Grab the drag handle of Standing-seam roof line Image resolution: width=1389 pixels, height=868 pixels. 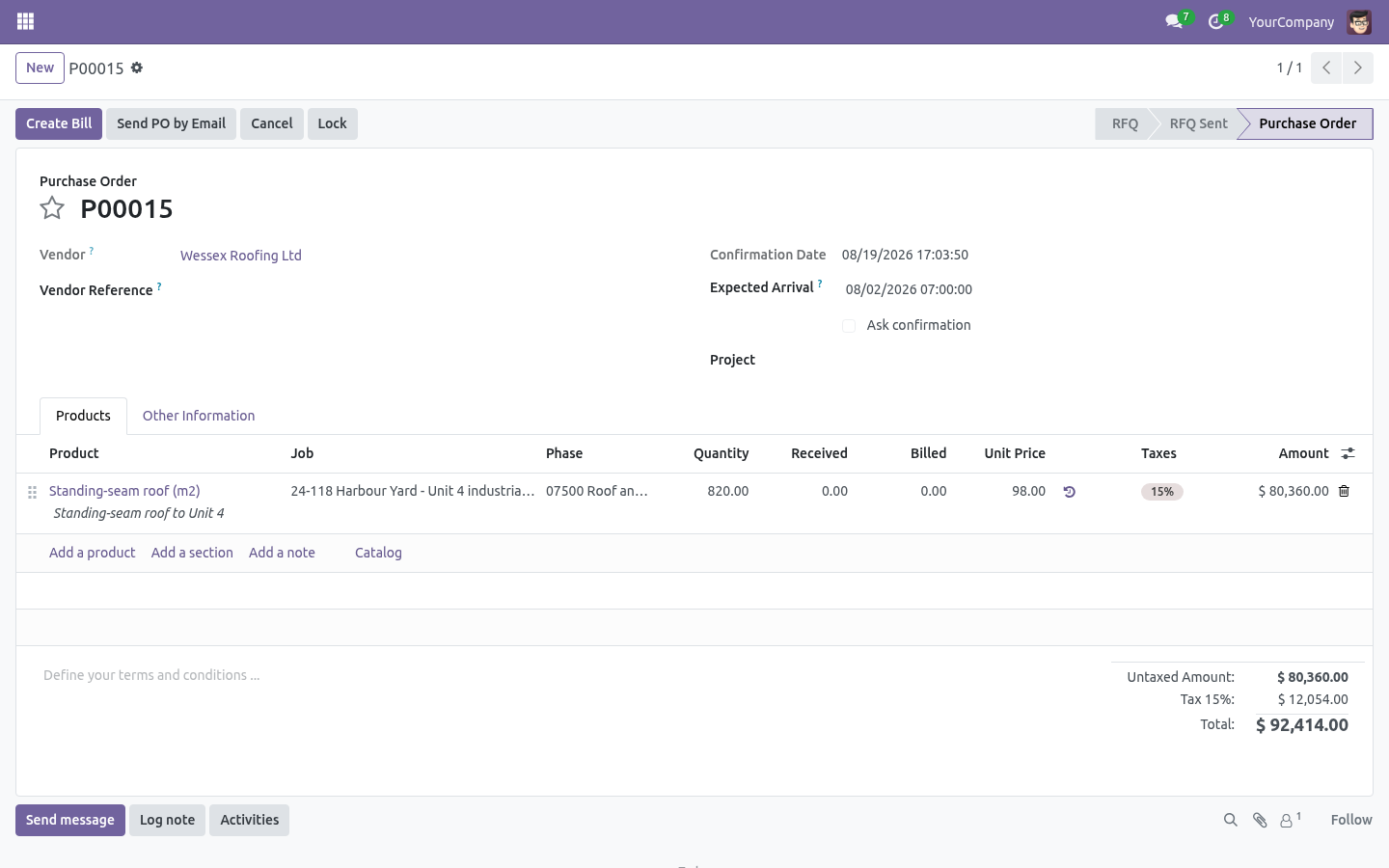pyautogui.click(x=32, y=492)
